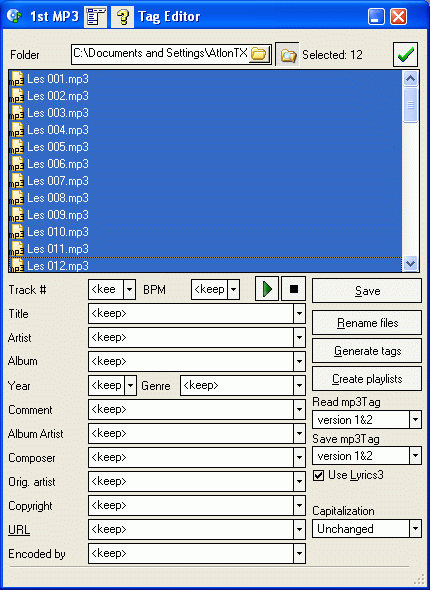Select file Les 004.mp3
430x590 pixels.
[205, 130]
